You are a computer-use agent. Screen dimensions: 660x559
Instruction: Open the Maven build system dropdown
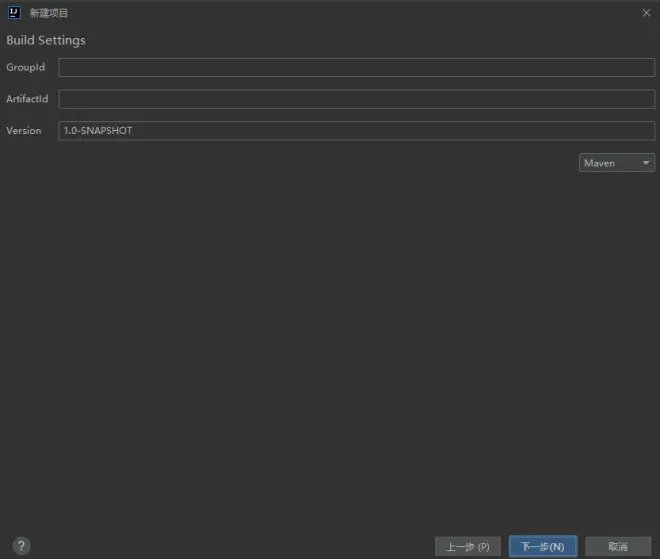point(617,163)
